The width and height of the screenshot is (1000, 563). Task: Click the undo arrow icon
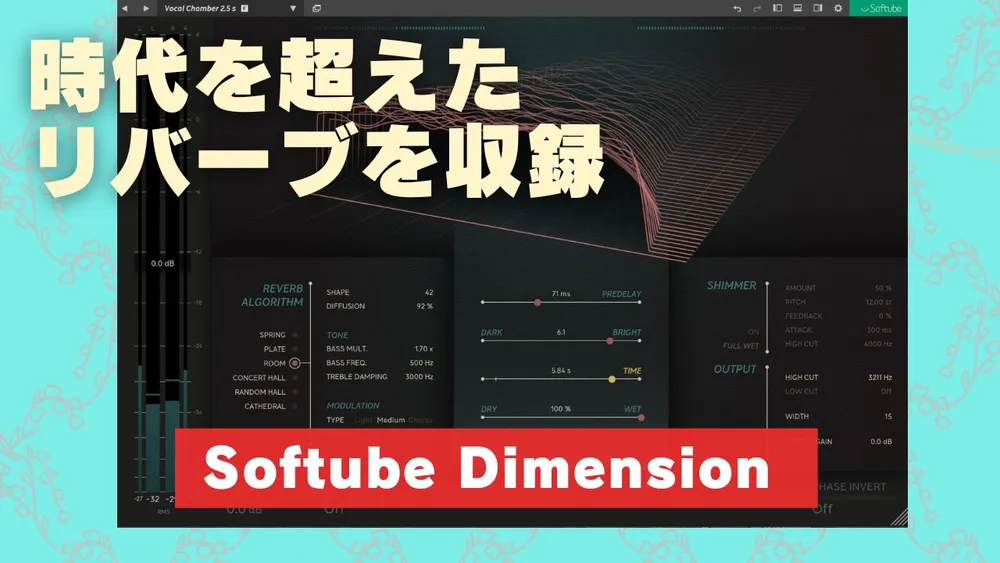point(737,8)
